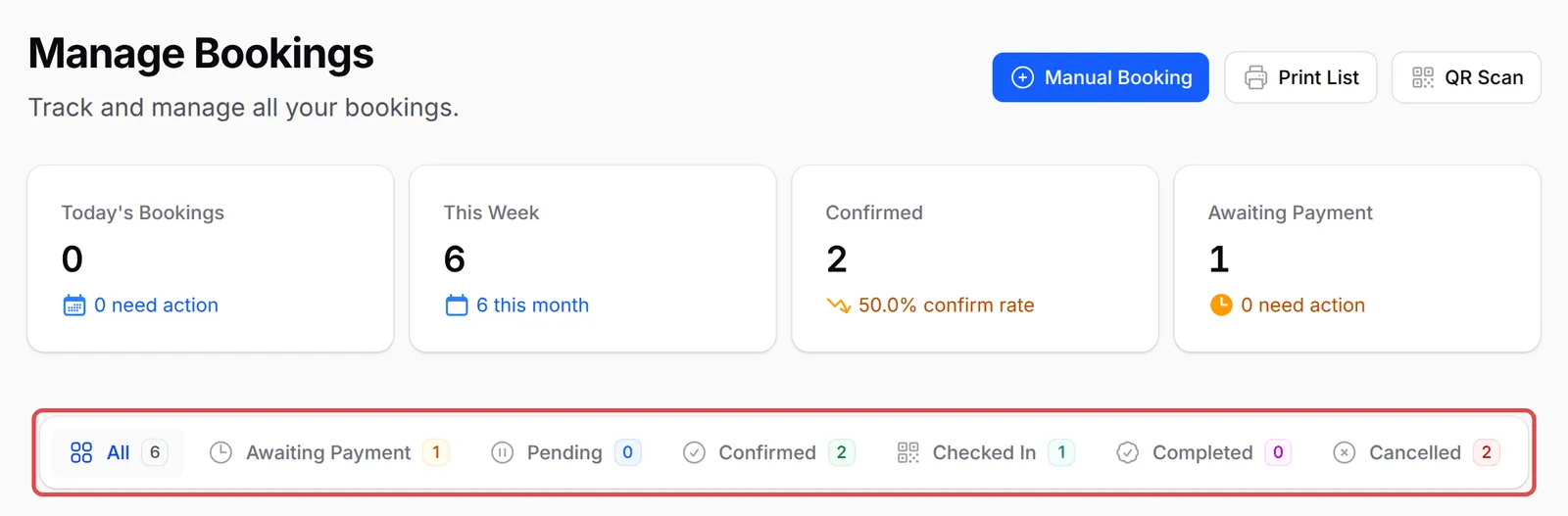Click the QR icon on Checked In tab
Screen dimensions: 1568x516
coord(907,452)
